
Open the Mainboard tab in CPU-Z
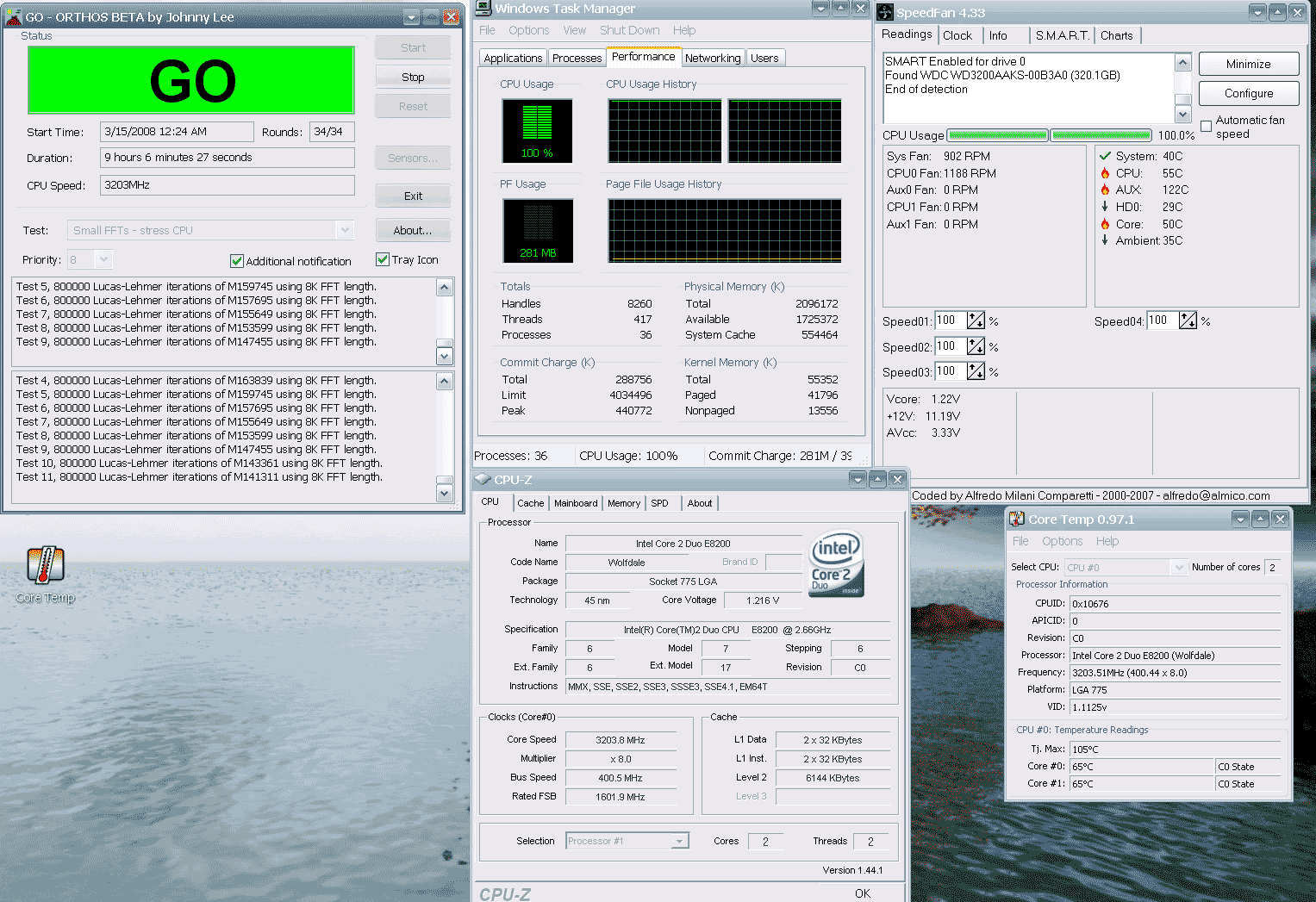click(576, 503)
